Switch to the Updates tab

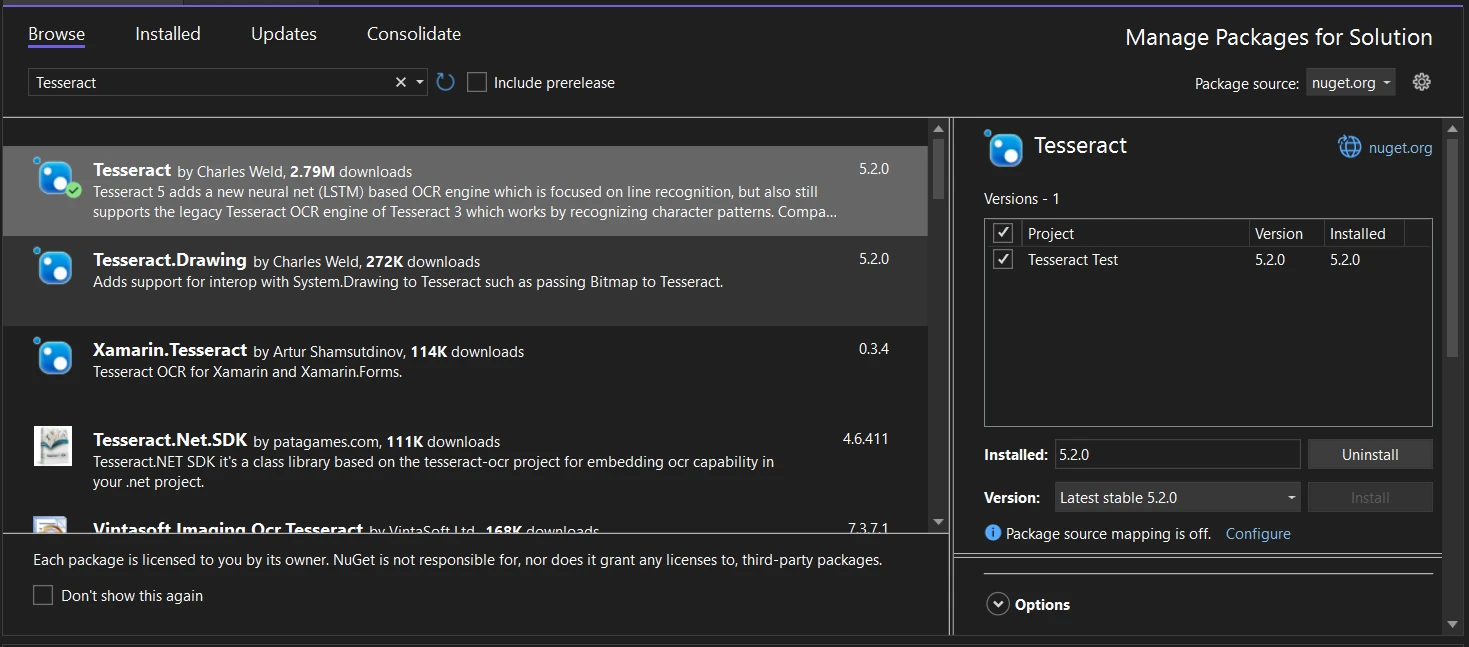284,34
